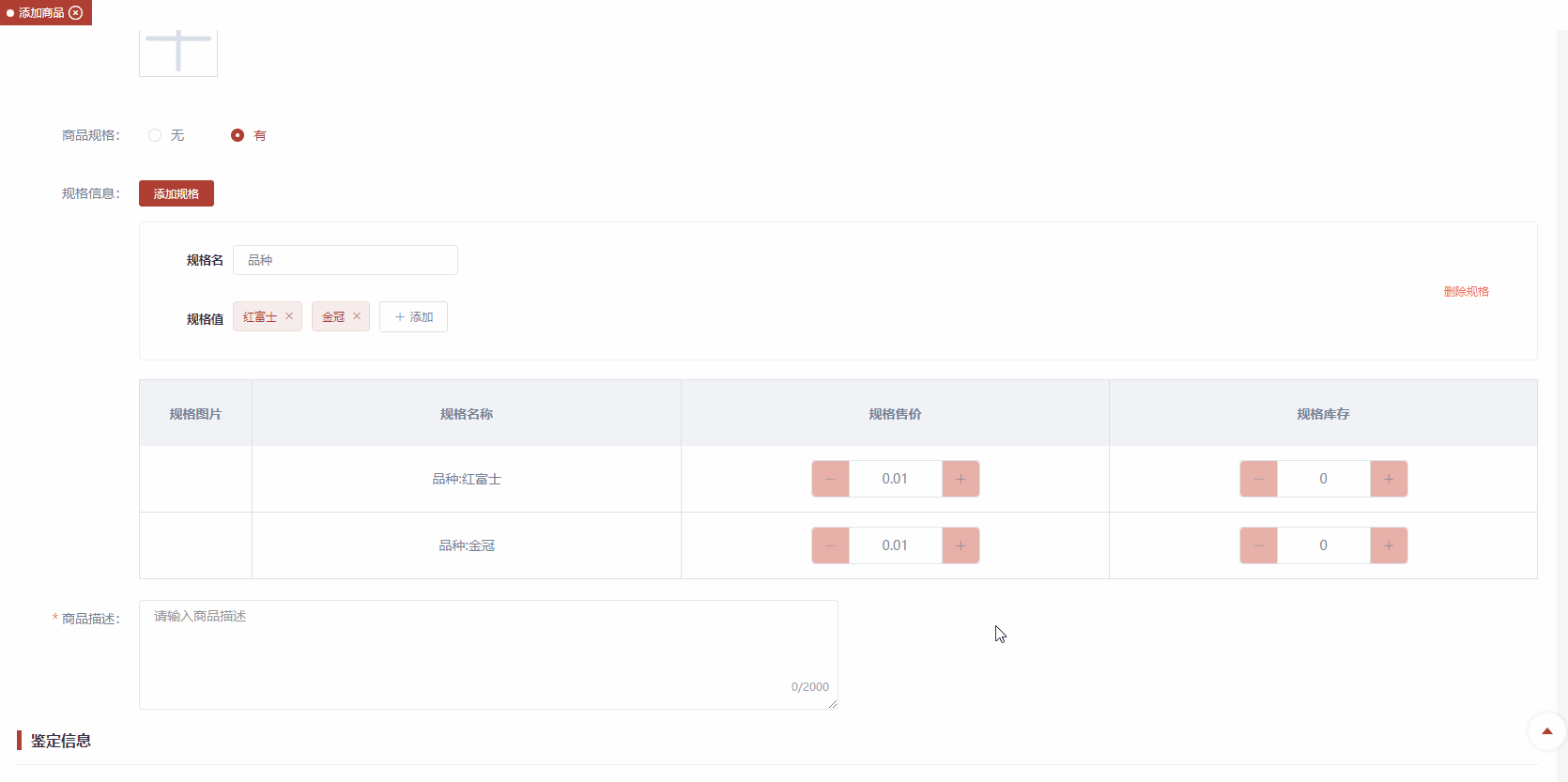Increase price for 品种:金冠

coord(961,545)
